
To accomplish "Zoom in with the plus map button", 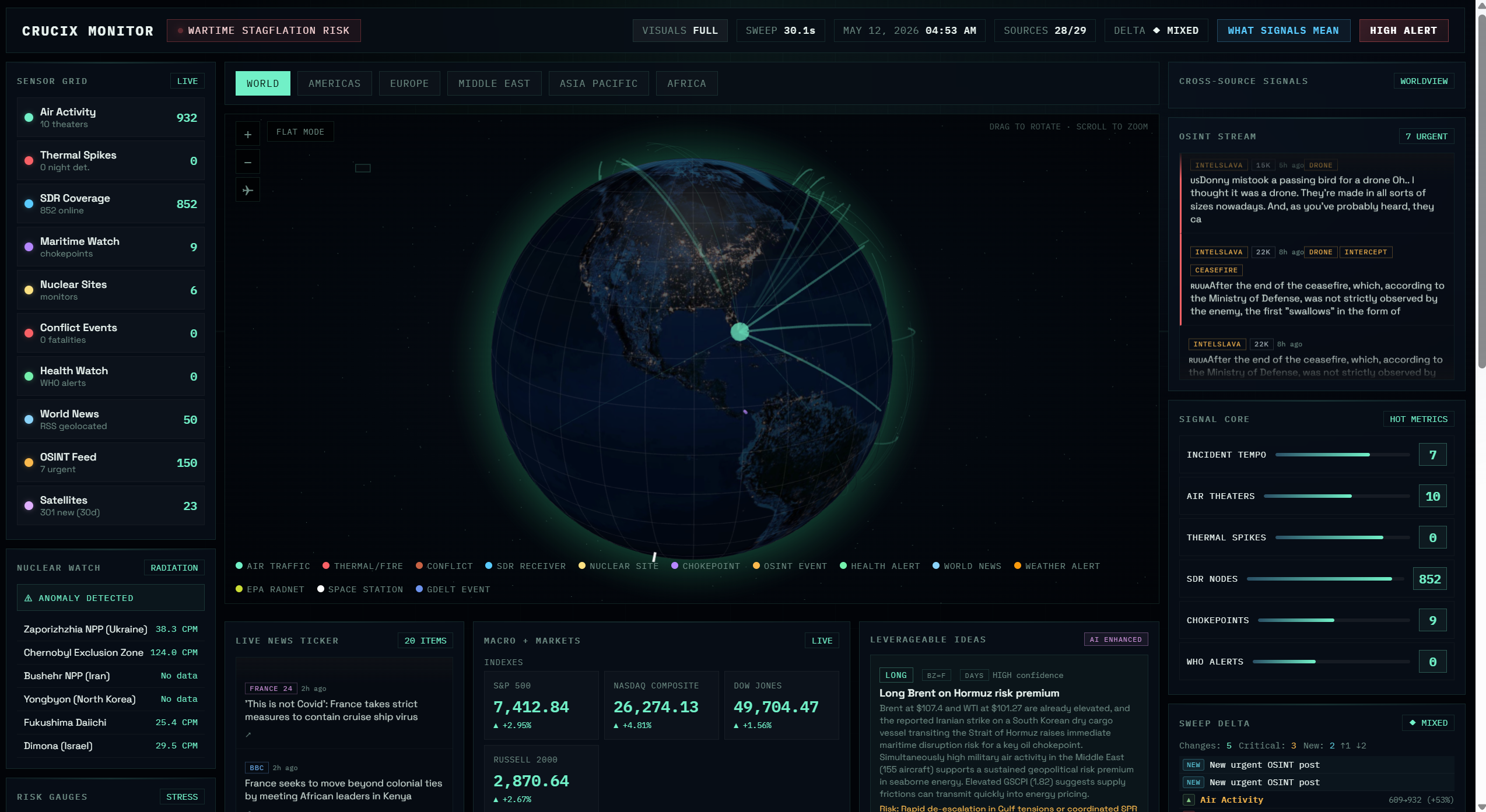I will click(x=248, y=135).
